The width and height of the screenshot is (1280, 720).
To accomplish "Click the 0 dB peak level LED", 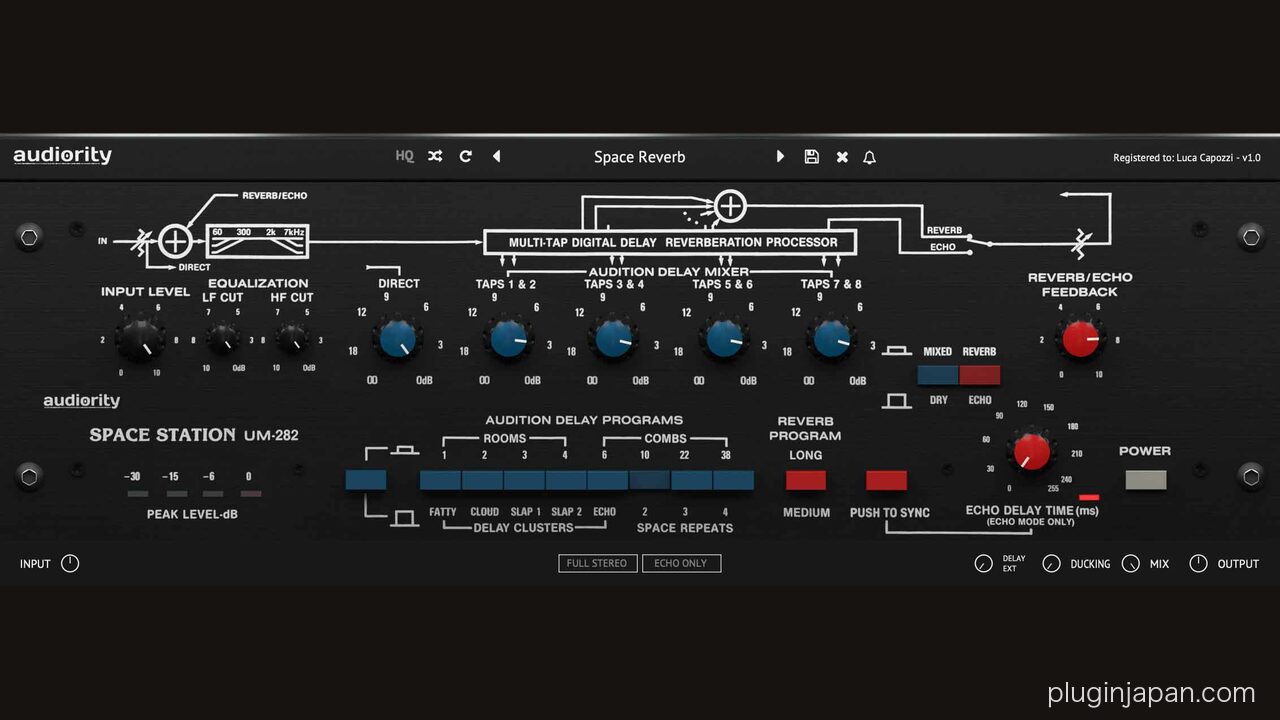I will tap(251, 493).
